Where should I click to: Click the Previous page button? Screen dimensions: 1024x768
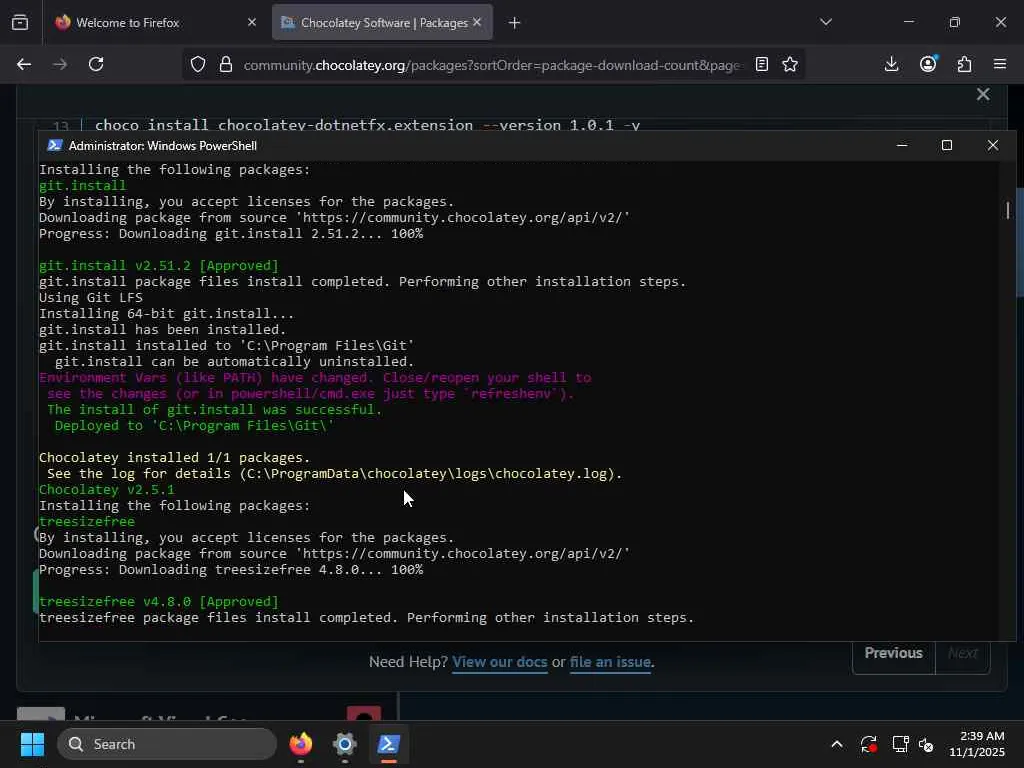[893, 653]
